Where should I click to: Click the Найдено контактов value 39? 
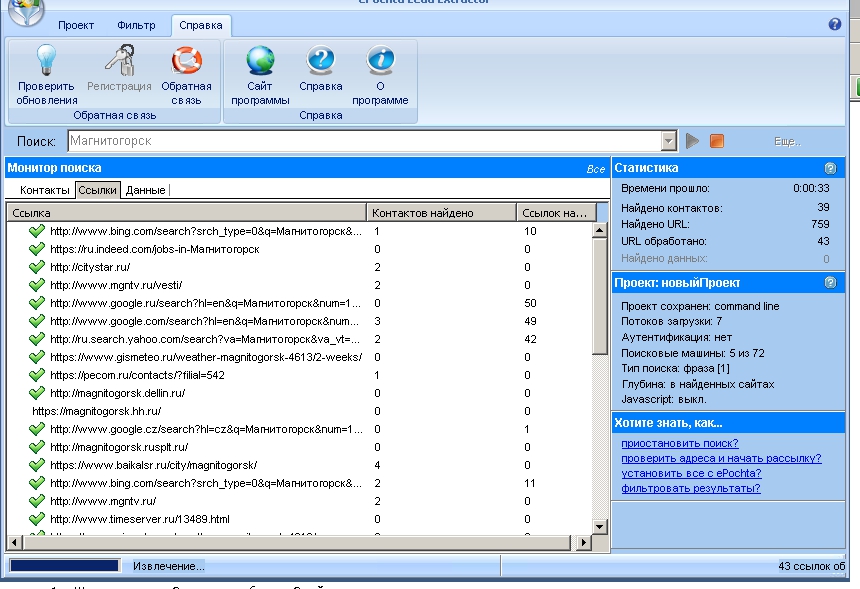[x=823, y=207]
